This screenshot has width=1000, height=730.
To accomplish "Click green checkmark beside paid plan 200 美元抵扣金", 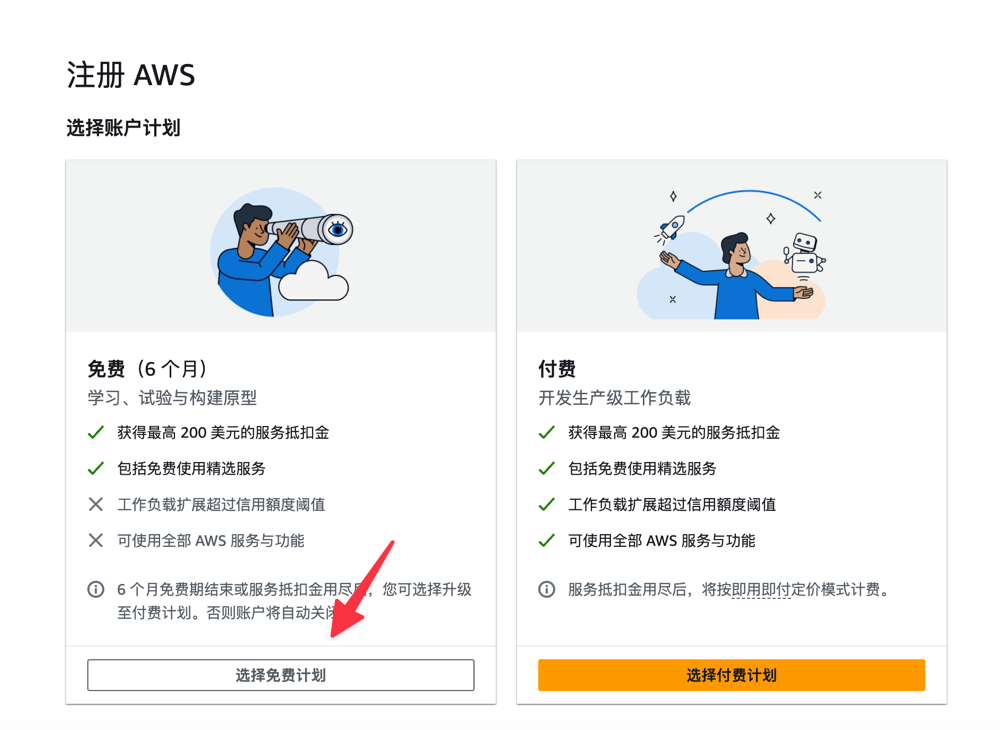I will pos(547,433).
